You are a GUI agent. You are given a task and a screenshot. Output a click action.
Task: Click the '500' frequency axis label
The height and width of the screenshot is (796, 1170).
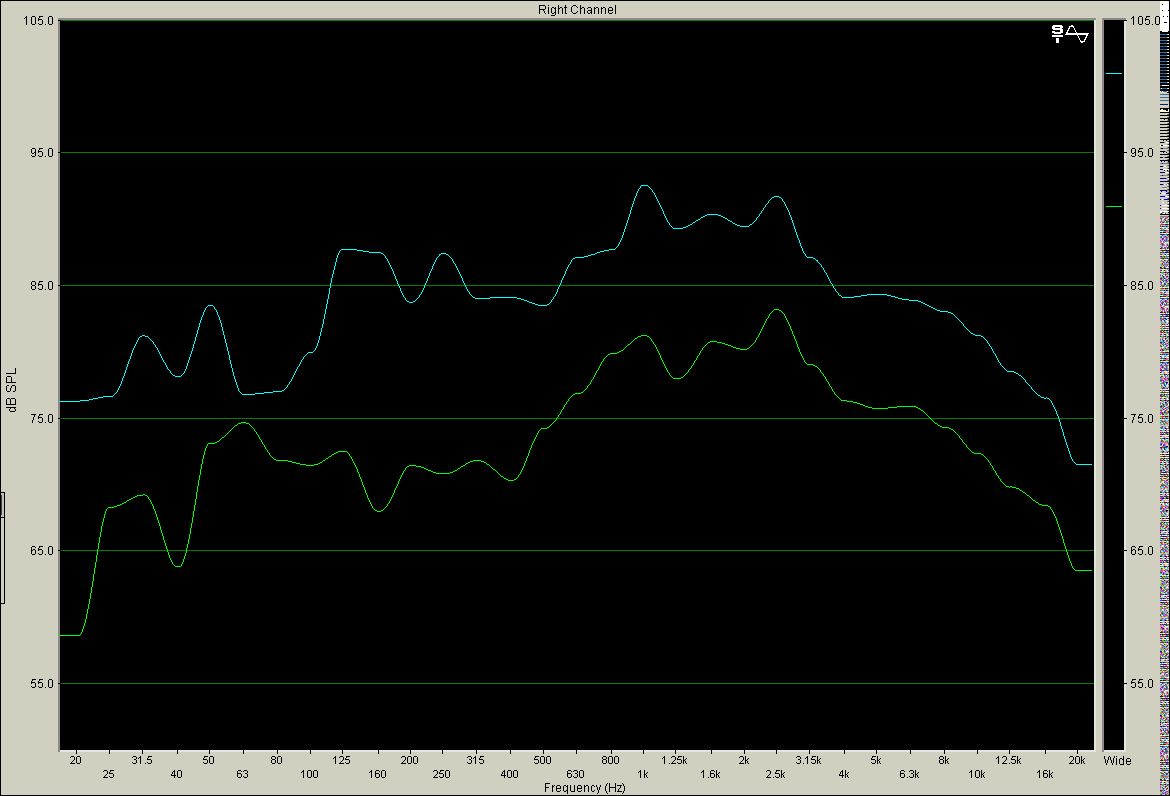point(542,760)
